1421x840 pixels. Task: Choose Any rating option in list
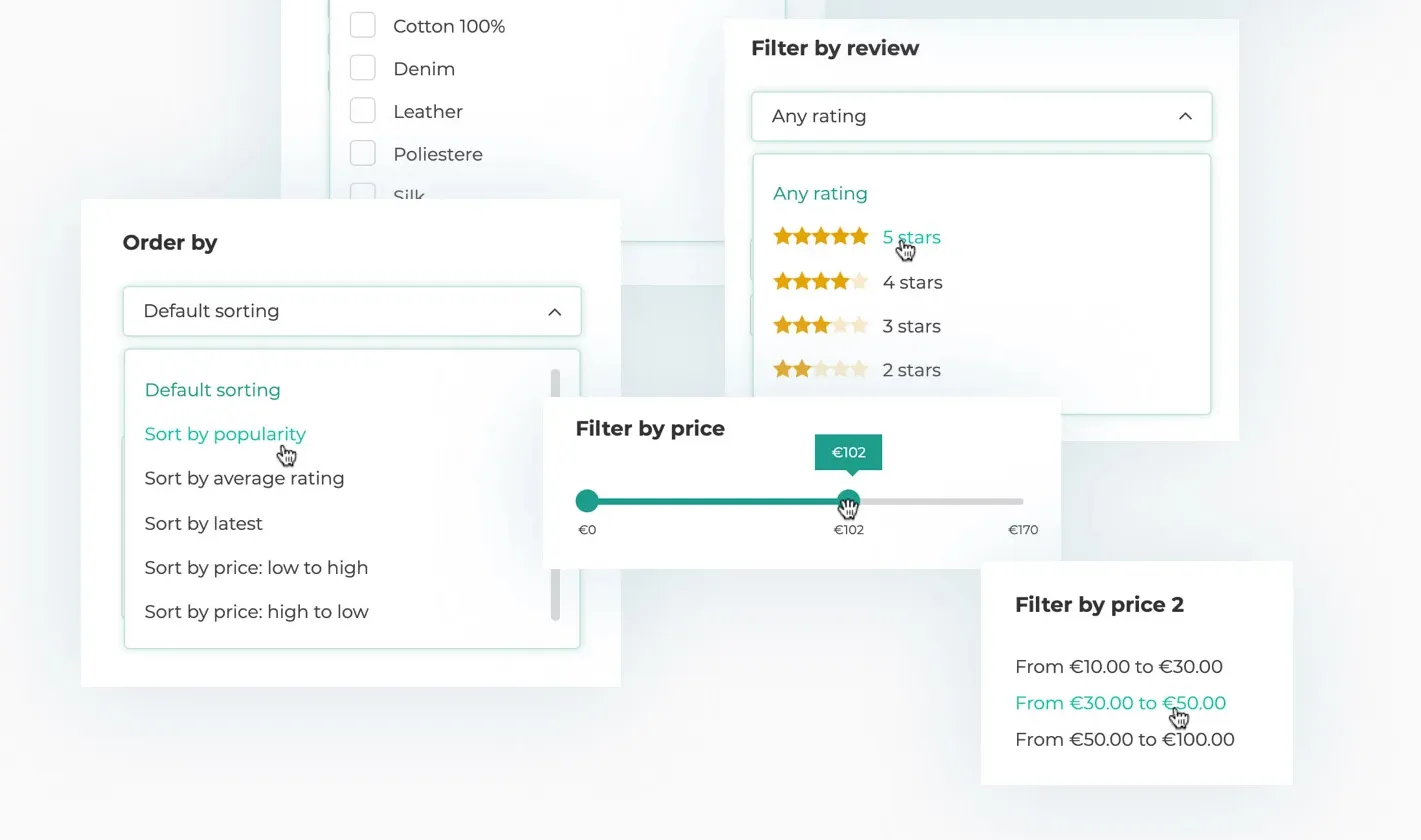pyautogui.click(x=820, y=193)
